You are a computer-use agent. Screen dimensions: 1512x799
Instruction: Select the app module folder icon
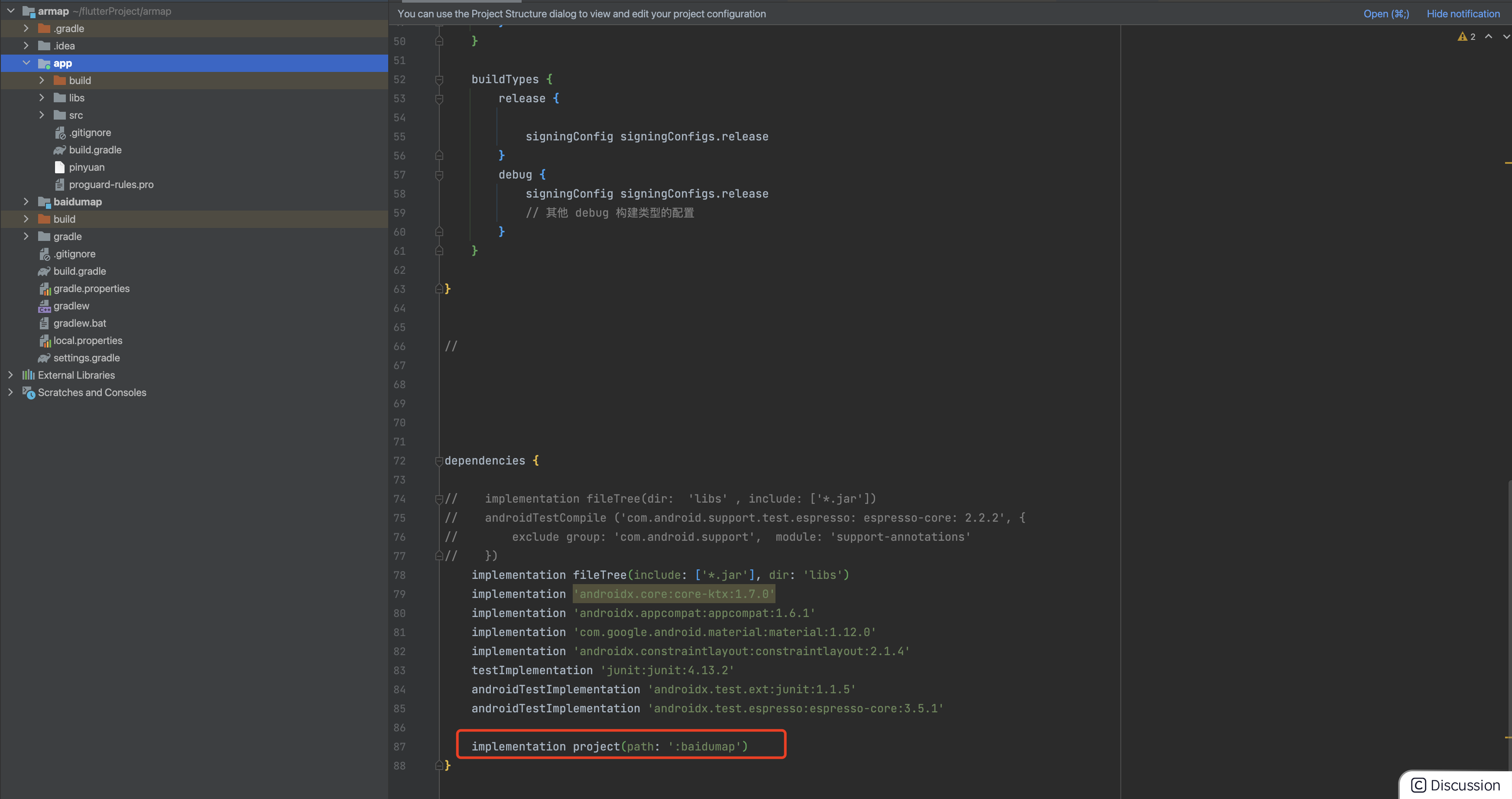pyautogui.click(x=44, y=63)
